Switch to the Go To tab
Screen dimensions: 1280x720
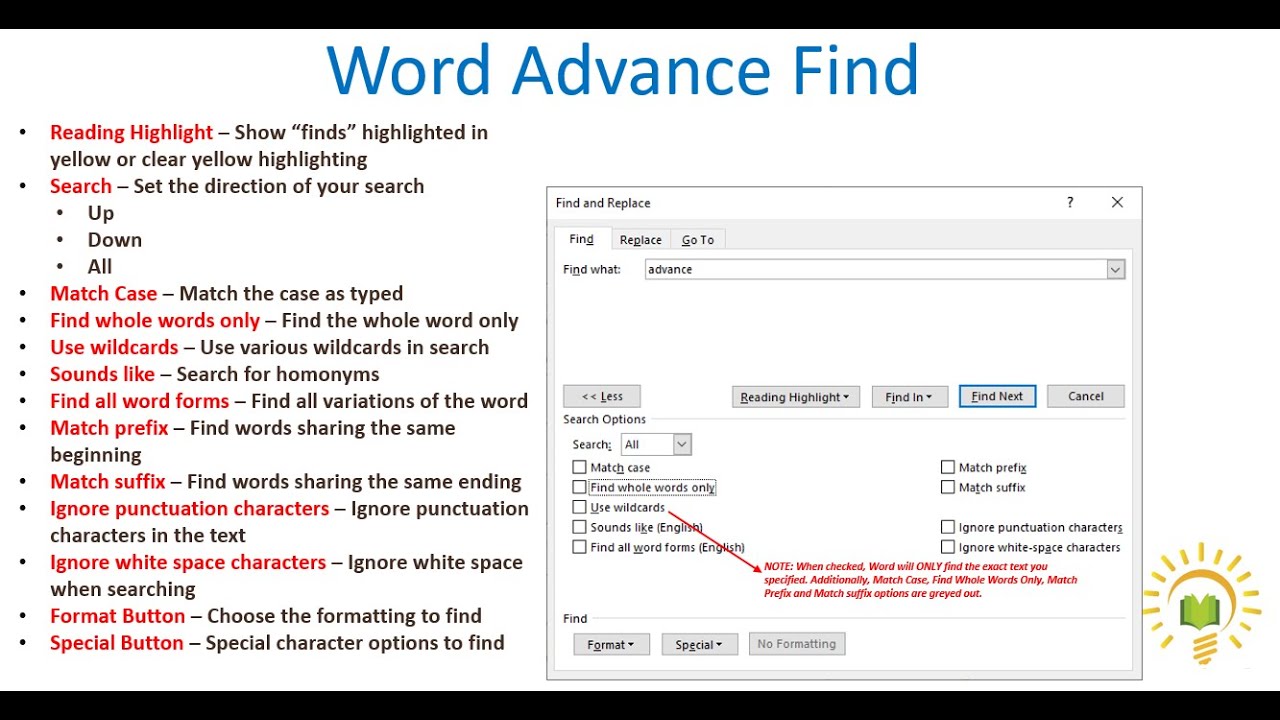pyautogui.click(x=698, y=240)
